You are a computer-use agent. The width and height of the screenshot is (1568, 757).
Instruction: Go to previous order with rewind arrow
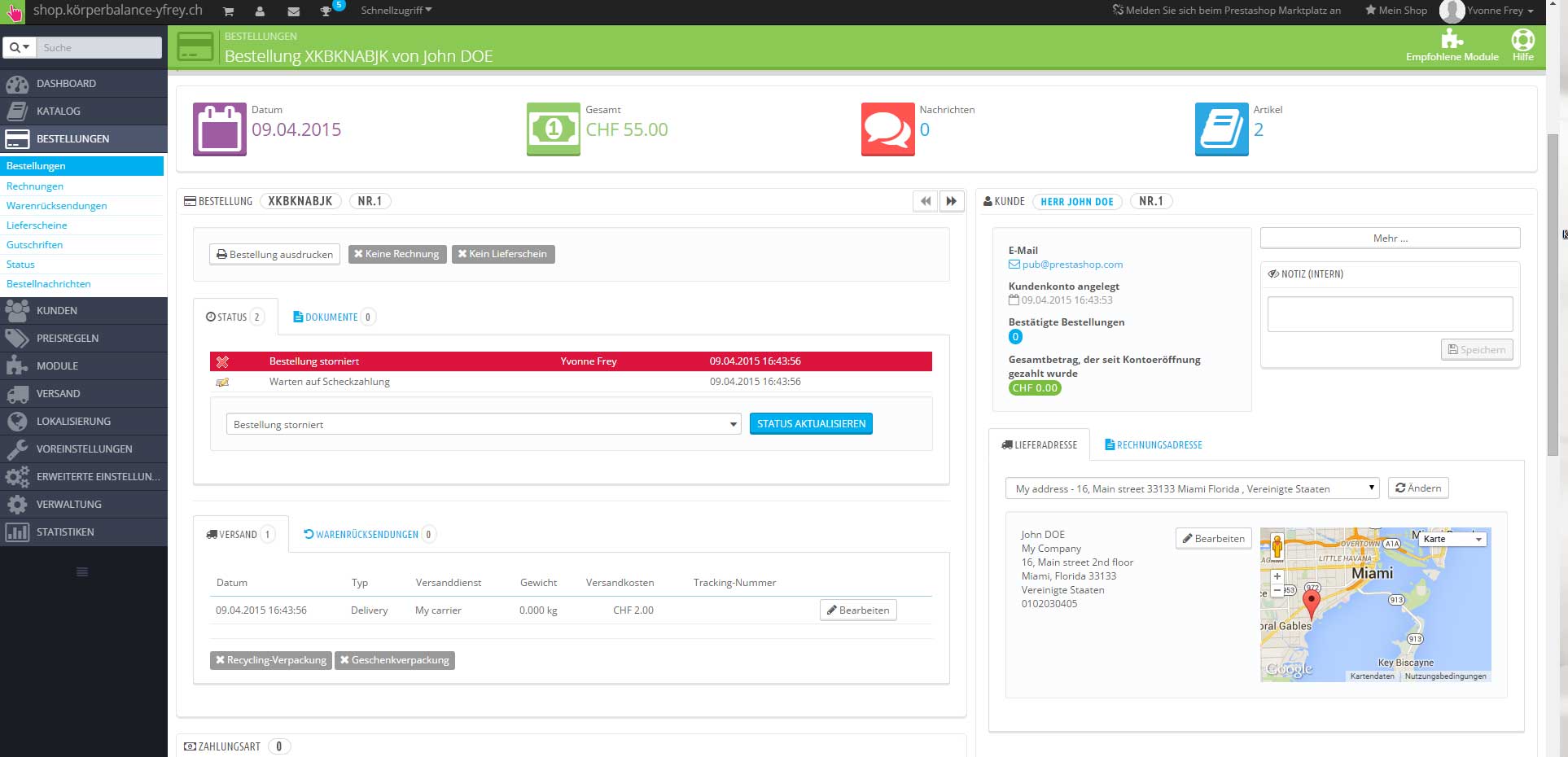tap(926, 201)
